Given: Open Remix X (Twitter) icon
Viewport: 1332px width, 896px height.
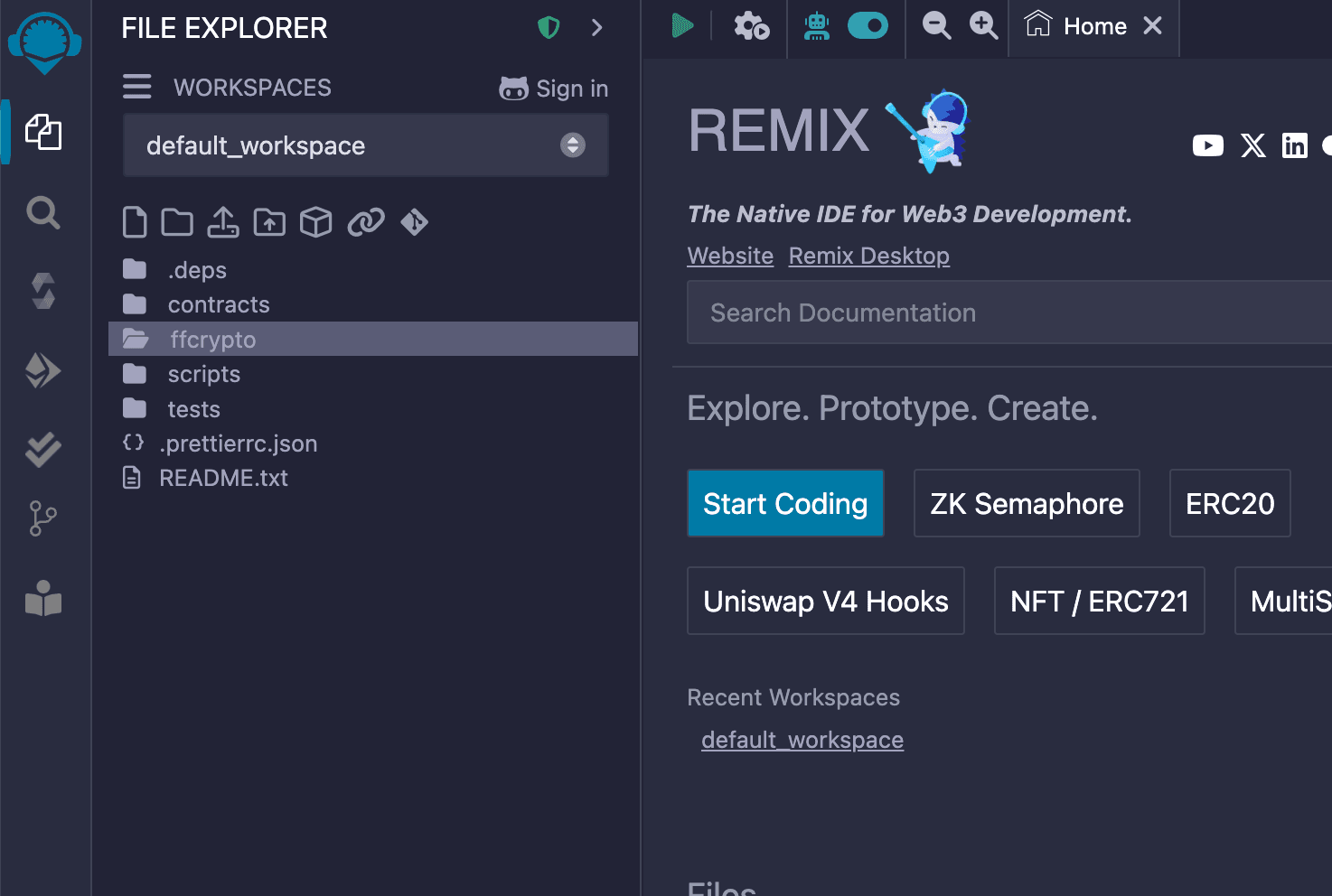Looking at the screenshot, I should tap(1253, 145).
